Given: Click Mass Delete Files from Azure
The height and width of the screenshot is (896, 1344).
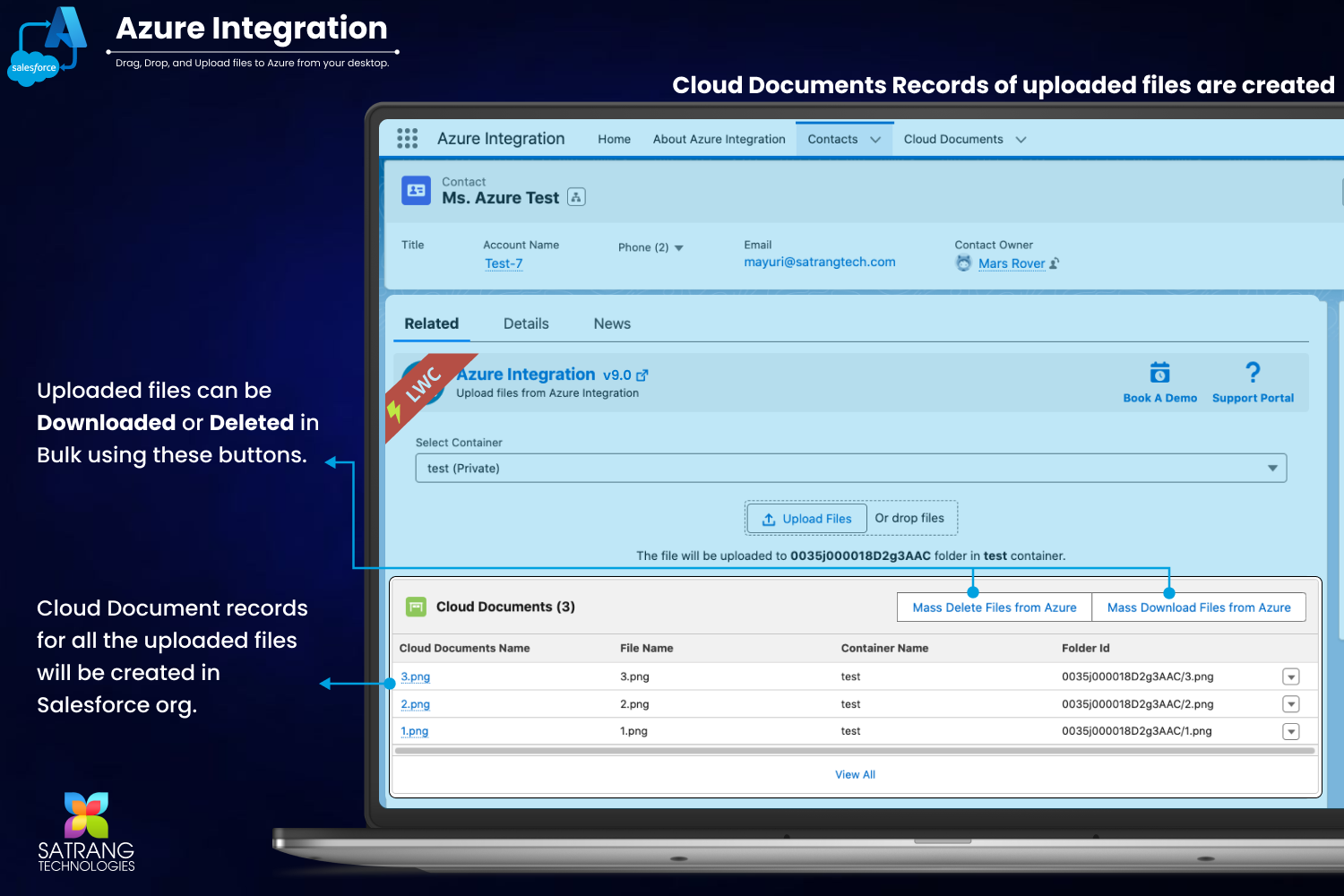Looking at the screenshot, I should [x=995, y=607].
